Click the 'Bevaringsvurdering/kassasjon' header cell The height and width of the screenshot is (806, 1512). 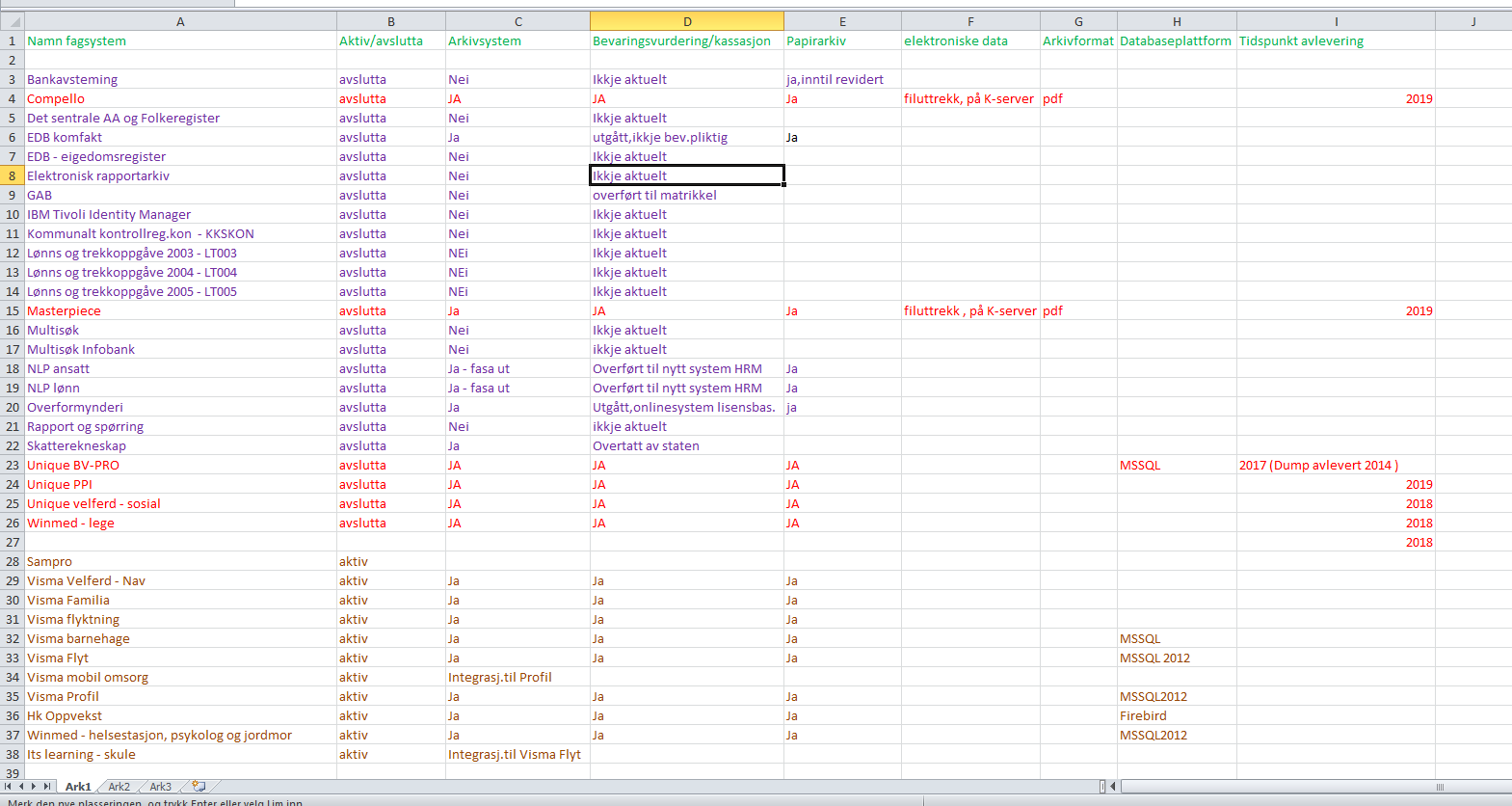coord(687,40)
